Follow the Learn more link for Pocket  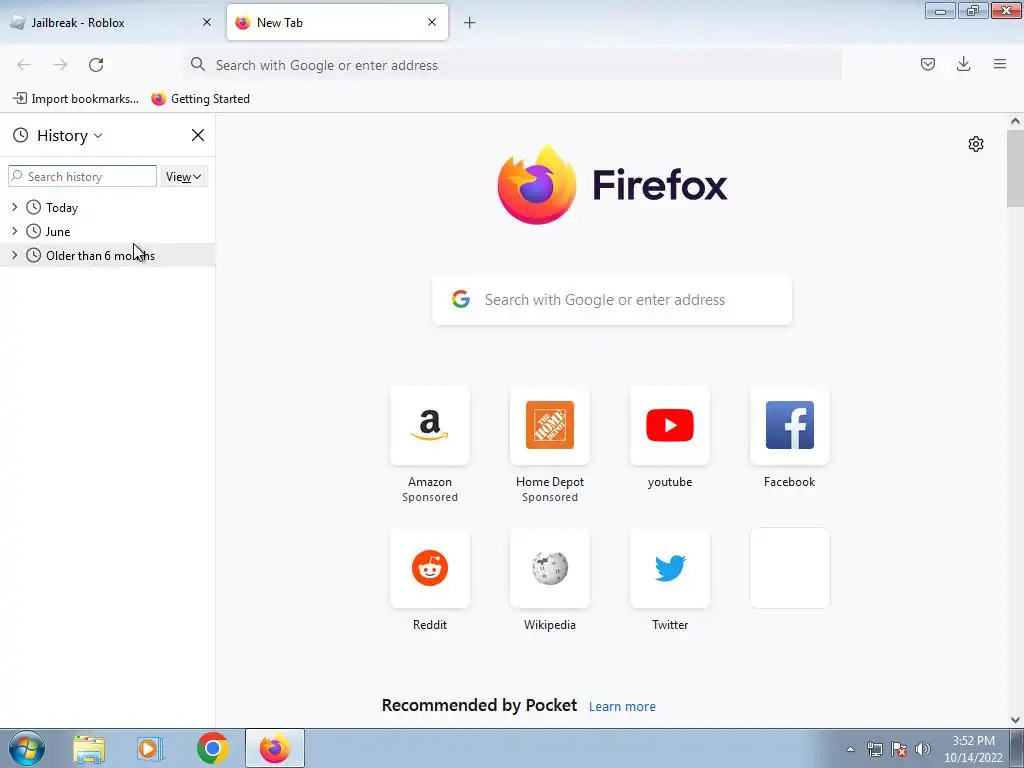point(622,707)
